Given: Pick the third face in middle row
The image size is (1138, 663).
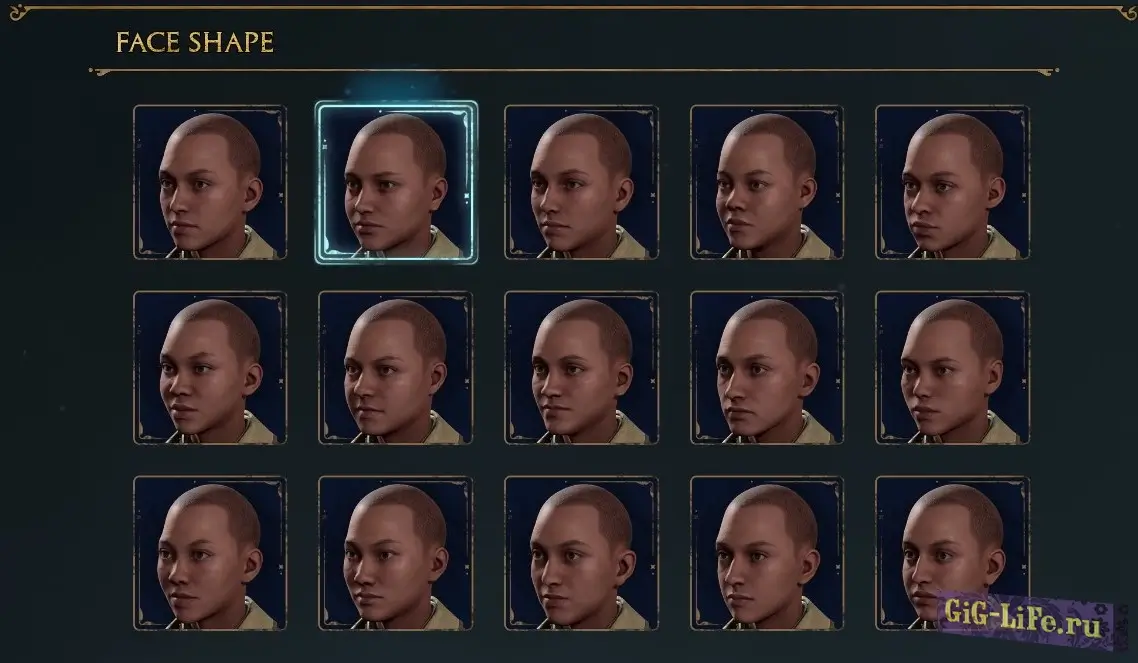Looking at the screenshot, I should click(581, 368).
